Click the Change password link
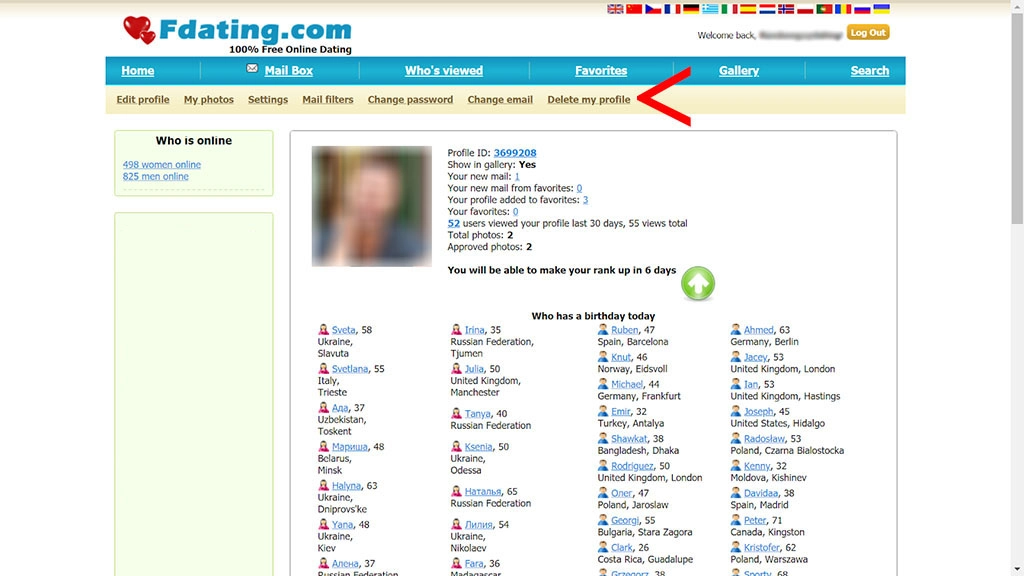This screenshot has width=1024, height=576. (410, 100)
